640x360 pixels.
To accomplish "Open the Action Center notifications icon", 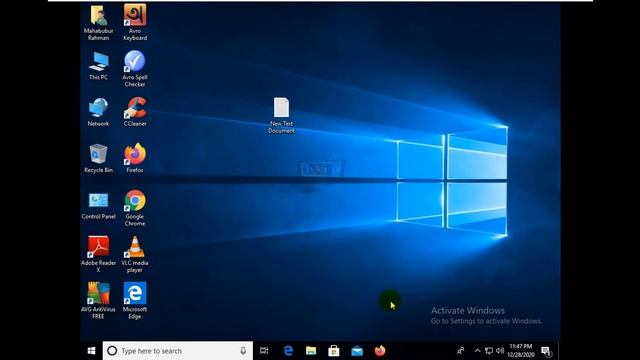I will click(546, 351).
